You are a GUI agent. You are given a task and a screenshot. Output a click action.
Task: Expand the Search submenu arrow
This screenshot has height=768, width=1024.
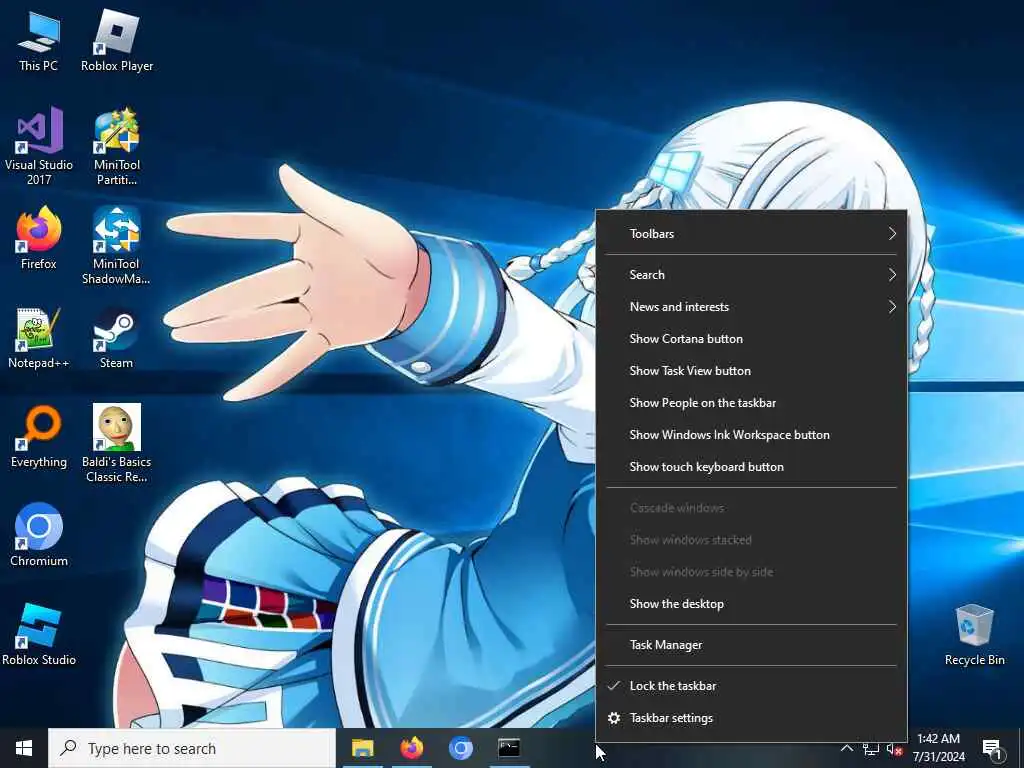(x=892, y=275)
